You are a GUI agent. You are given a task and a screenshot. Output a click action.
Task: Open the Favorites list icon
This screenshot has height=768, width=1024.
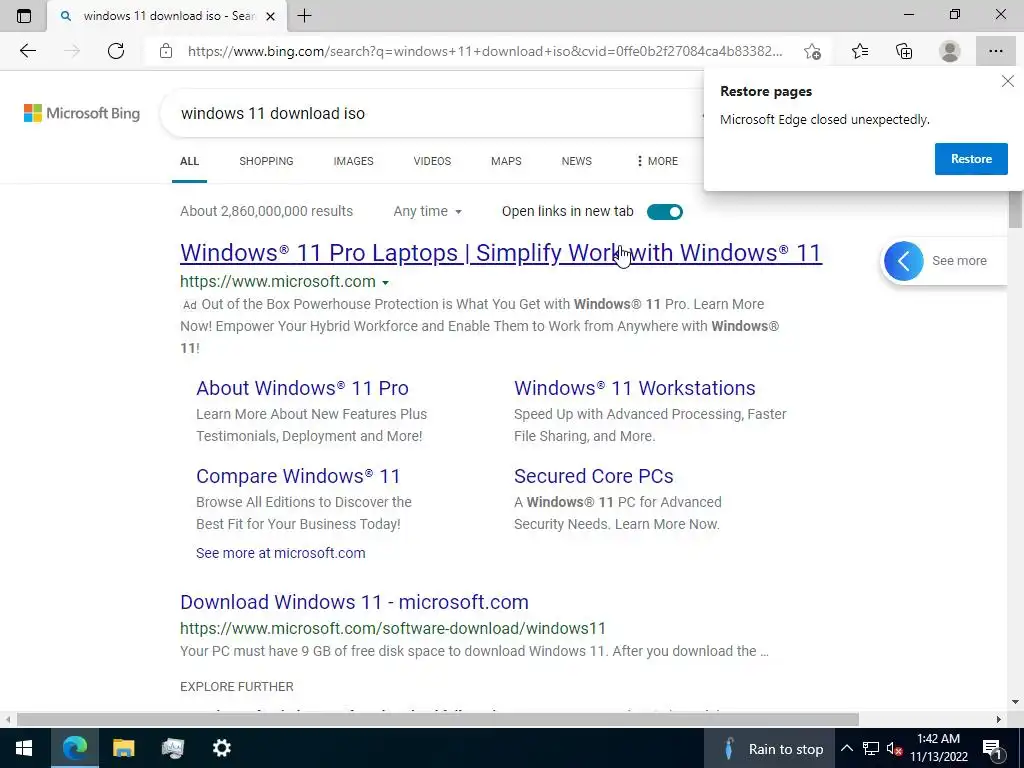(x=860, y=51)
